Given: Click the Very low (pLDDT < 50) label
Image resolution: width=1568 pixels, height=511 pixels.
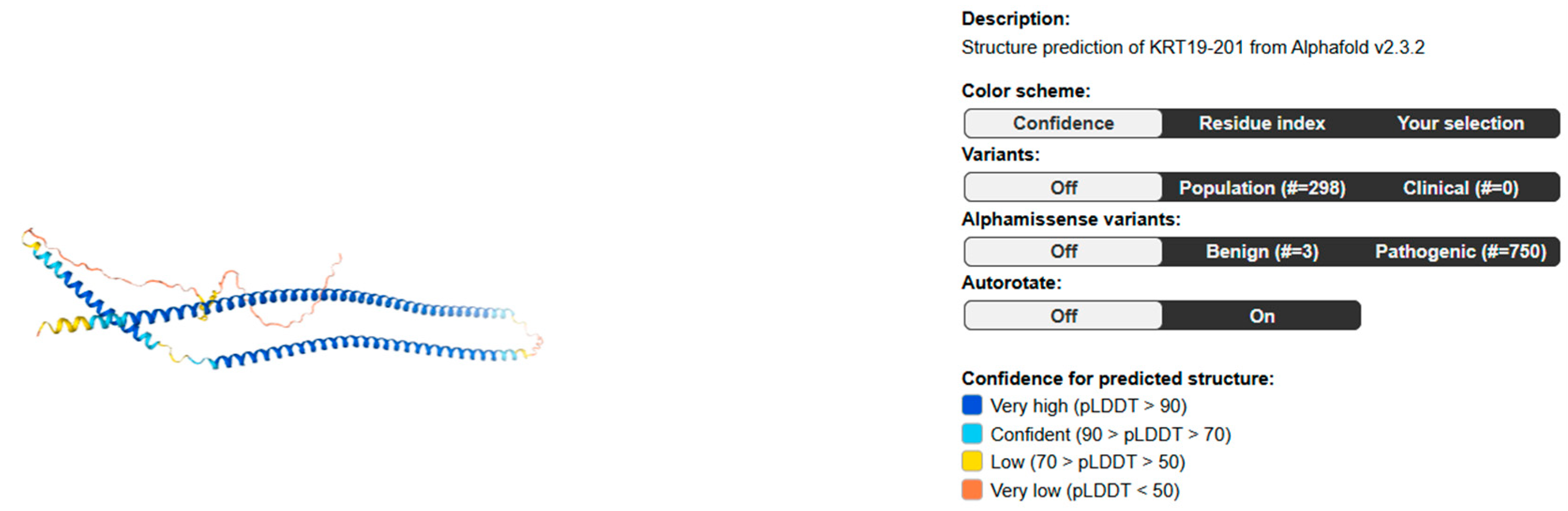Looking at the screenshot, I should click(1084, 490).
